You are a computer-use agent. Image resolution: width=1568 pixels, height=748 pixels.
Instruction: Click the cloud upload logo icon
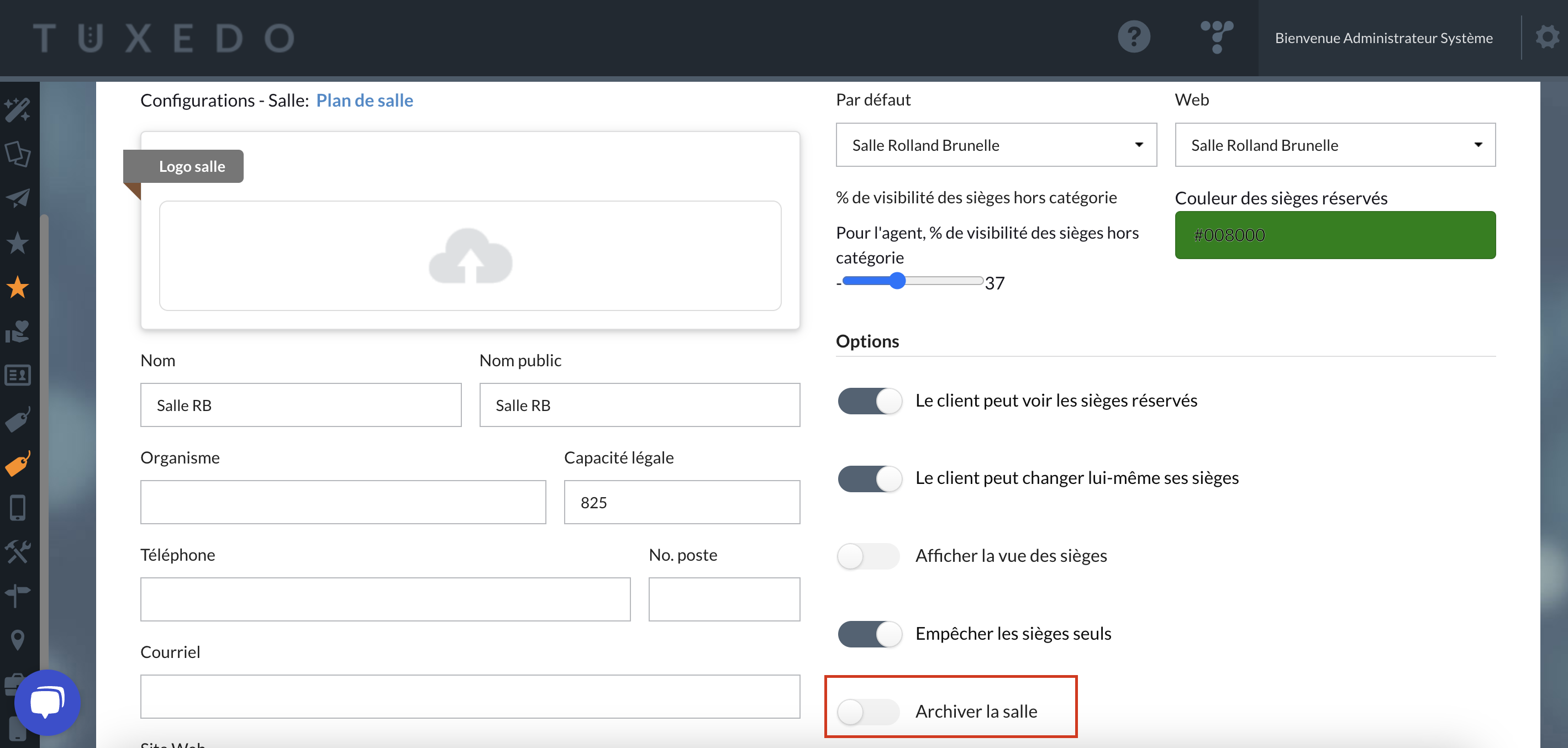[x=470, y=256]
